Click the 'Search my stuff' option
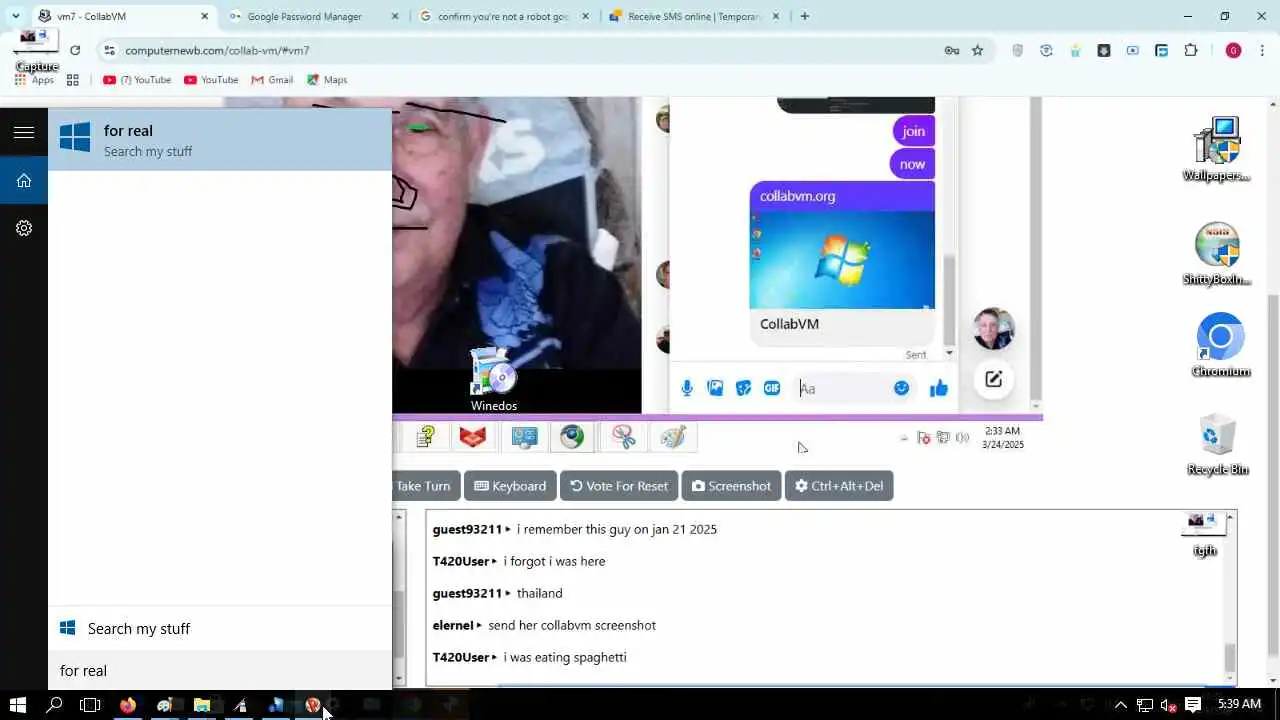The height and width of the screenshot is (720, 1280). (x=220, y=628)
